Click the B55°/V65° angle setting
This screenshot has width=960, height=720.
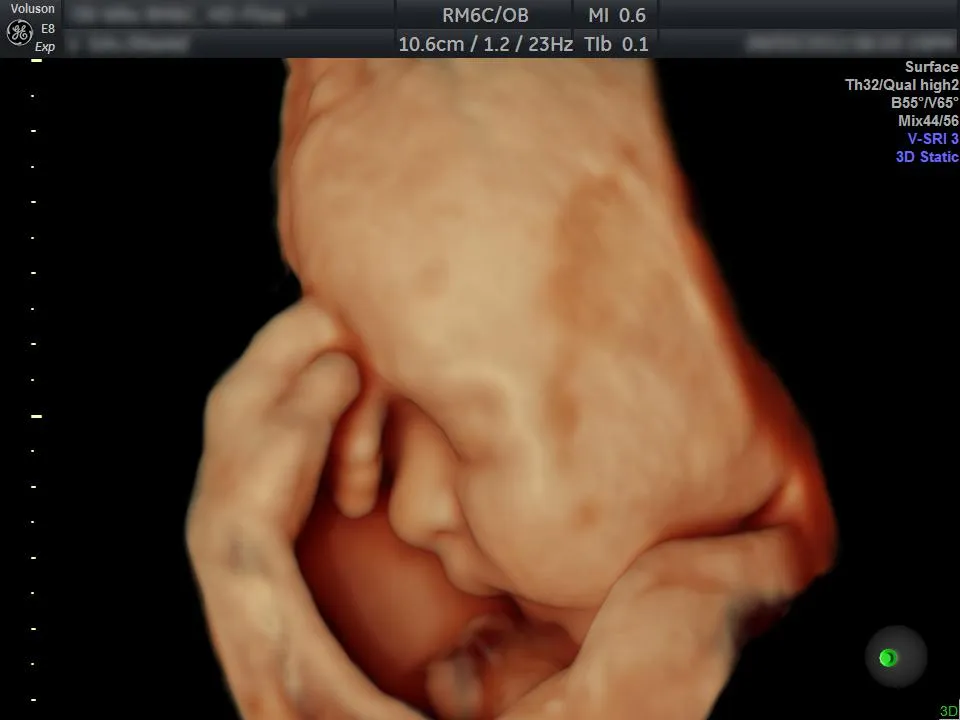924,103
